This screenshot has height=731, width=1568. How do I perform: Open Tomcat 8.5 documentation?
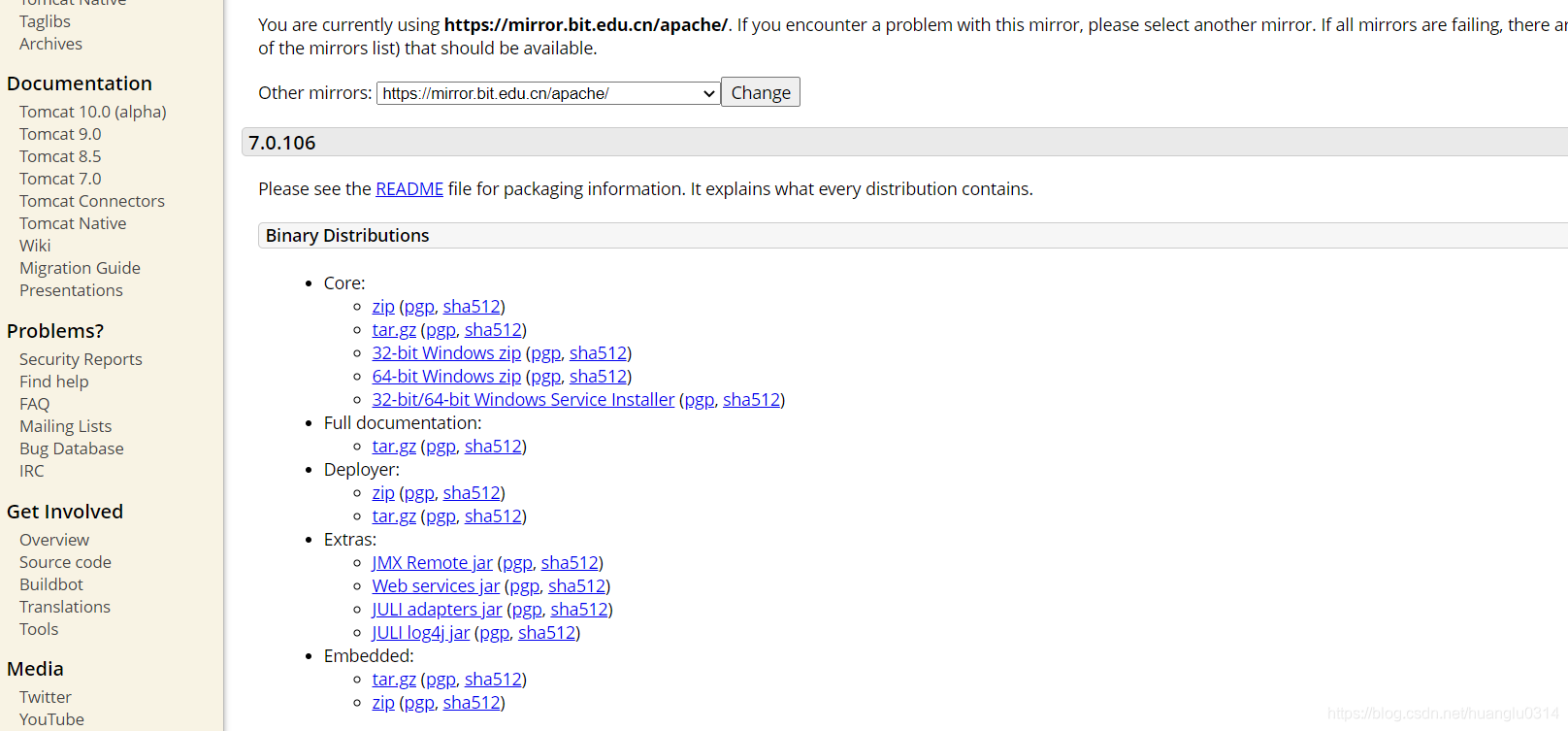60,156
